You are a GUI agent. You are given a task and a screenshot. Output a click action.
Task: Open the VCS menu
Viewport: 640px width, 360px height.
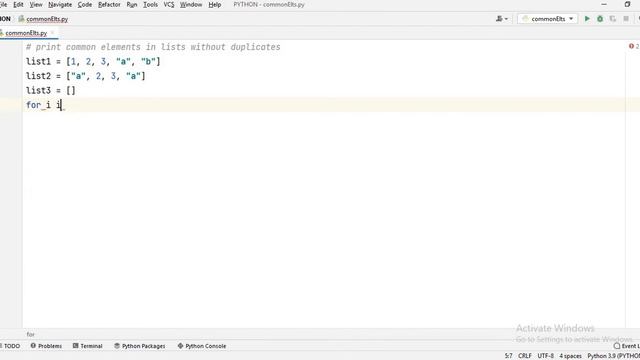169,4
